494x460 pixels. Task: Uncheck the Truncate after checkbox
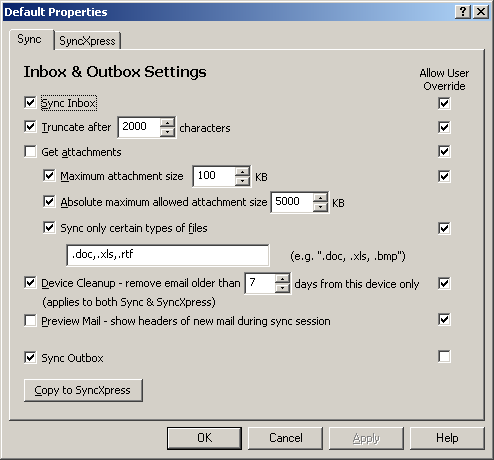click(x=30, y=127)
